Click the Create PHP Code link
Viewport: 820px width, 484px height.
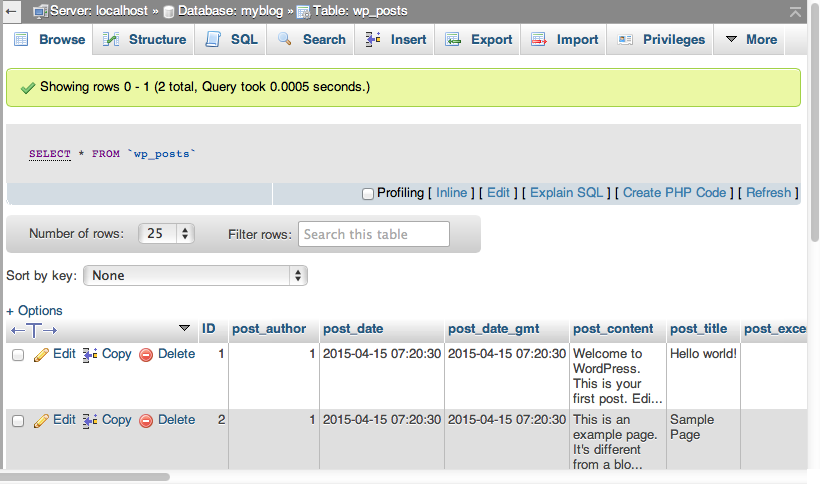tap(674, 193)
